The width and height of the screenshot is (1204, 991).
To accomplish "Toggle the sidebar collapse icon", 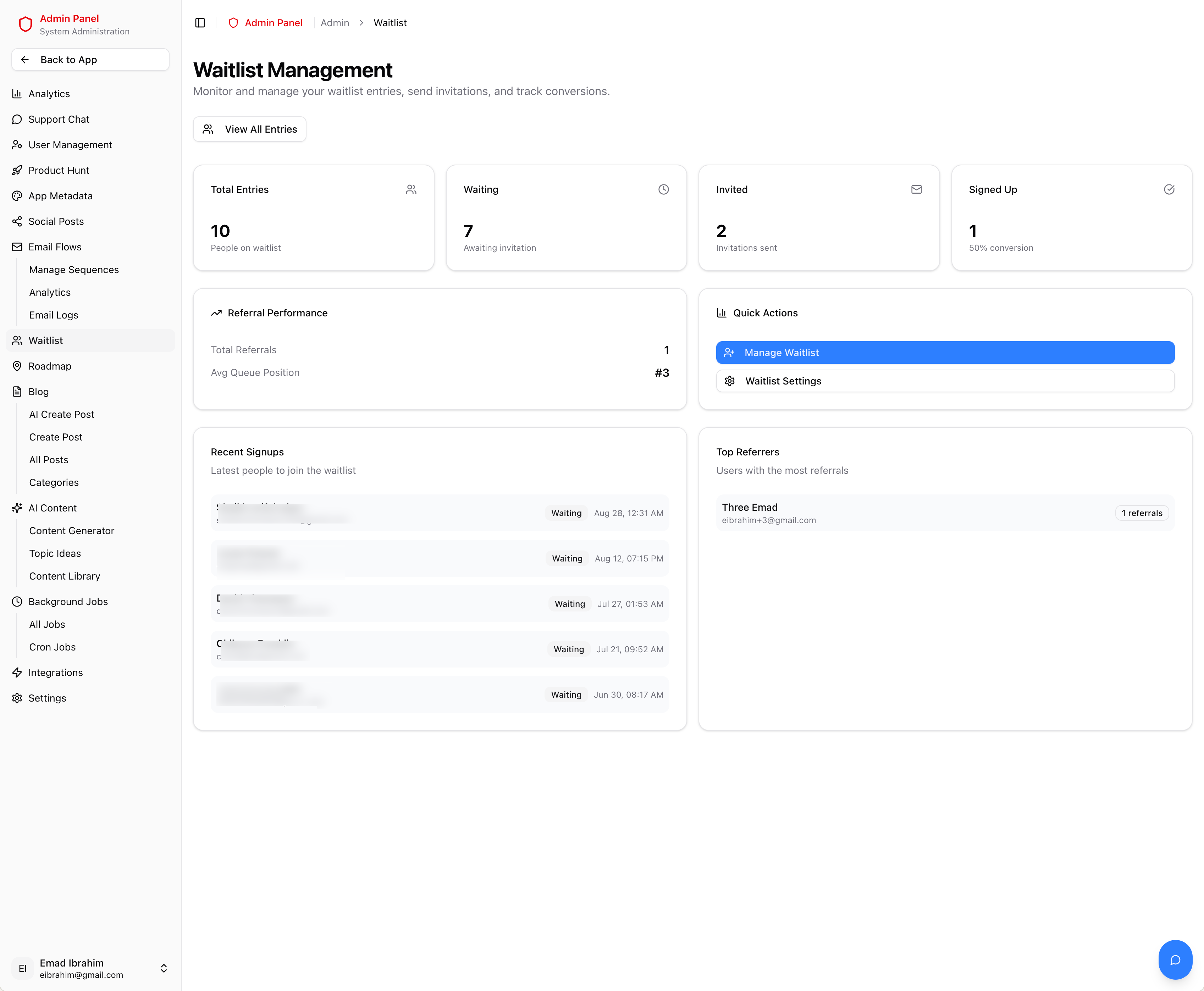I will pyautogui.click(x=200, y=23).
